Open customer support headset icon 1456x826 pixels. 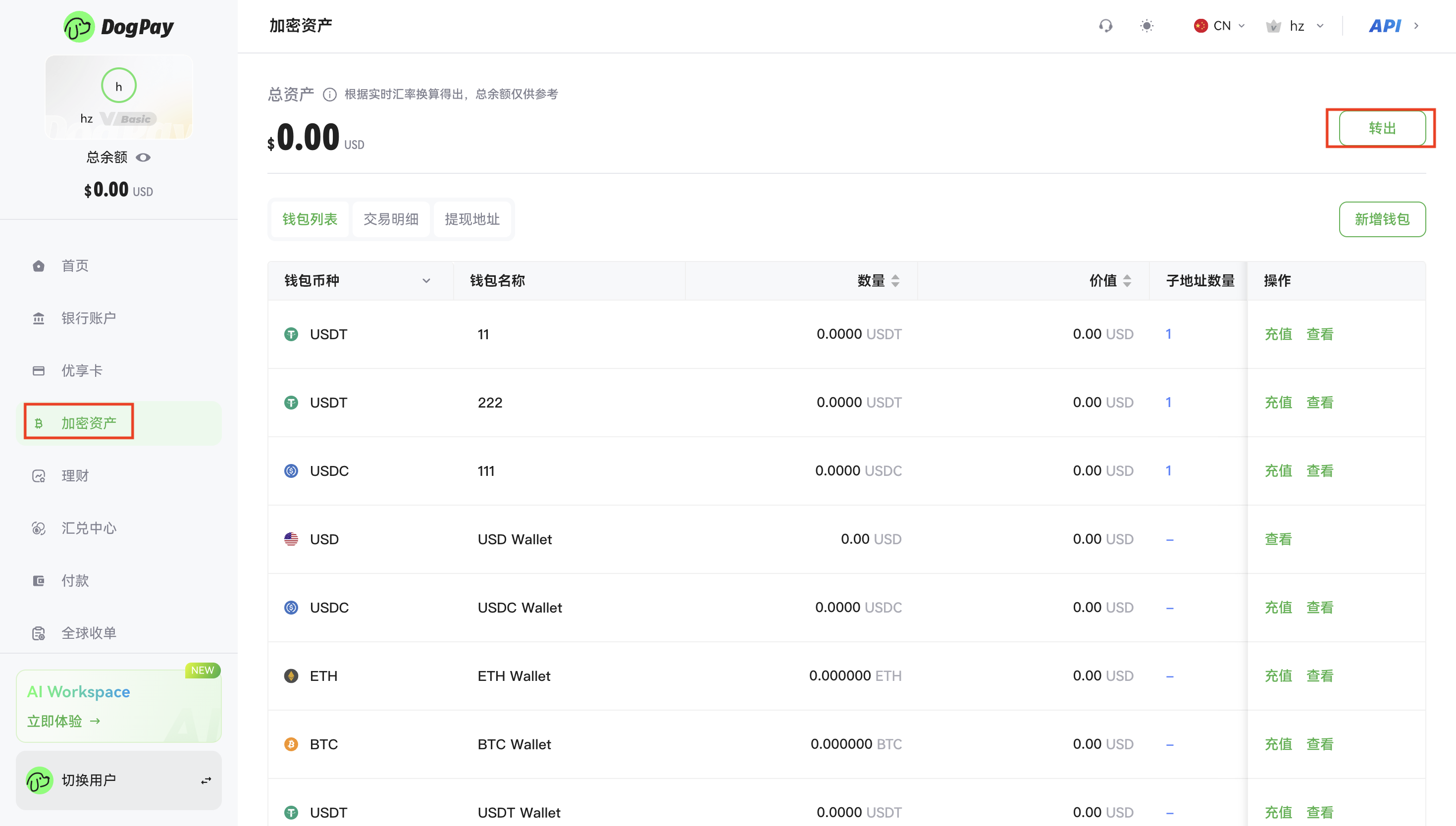[x=1105, y=26]
